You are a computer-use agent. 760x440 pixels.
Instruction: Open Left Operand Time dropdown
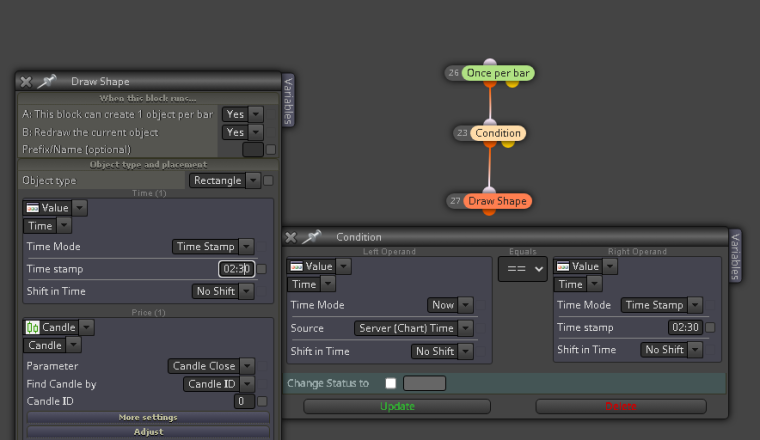click(x=311, y=284)
